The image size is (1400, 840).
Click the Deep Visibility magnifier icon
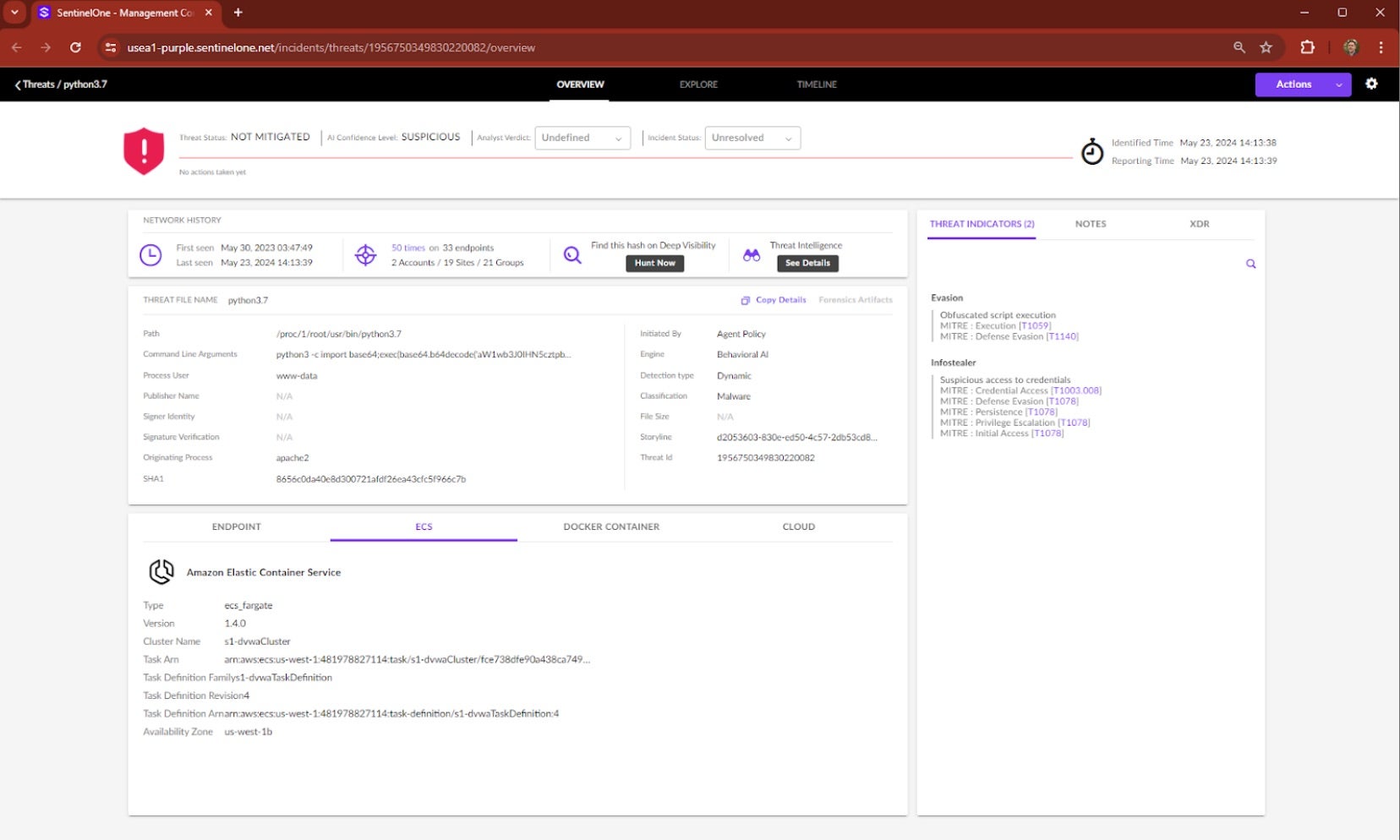[x=572, y=255]
